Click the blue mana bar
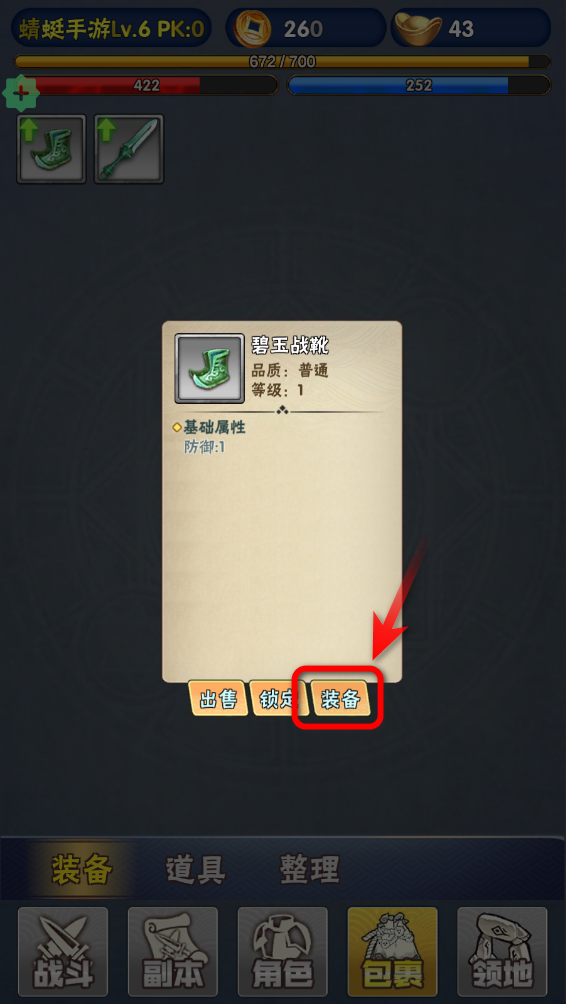This screenshot has width=566, height=1004. click(419, 85)
